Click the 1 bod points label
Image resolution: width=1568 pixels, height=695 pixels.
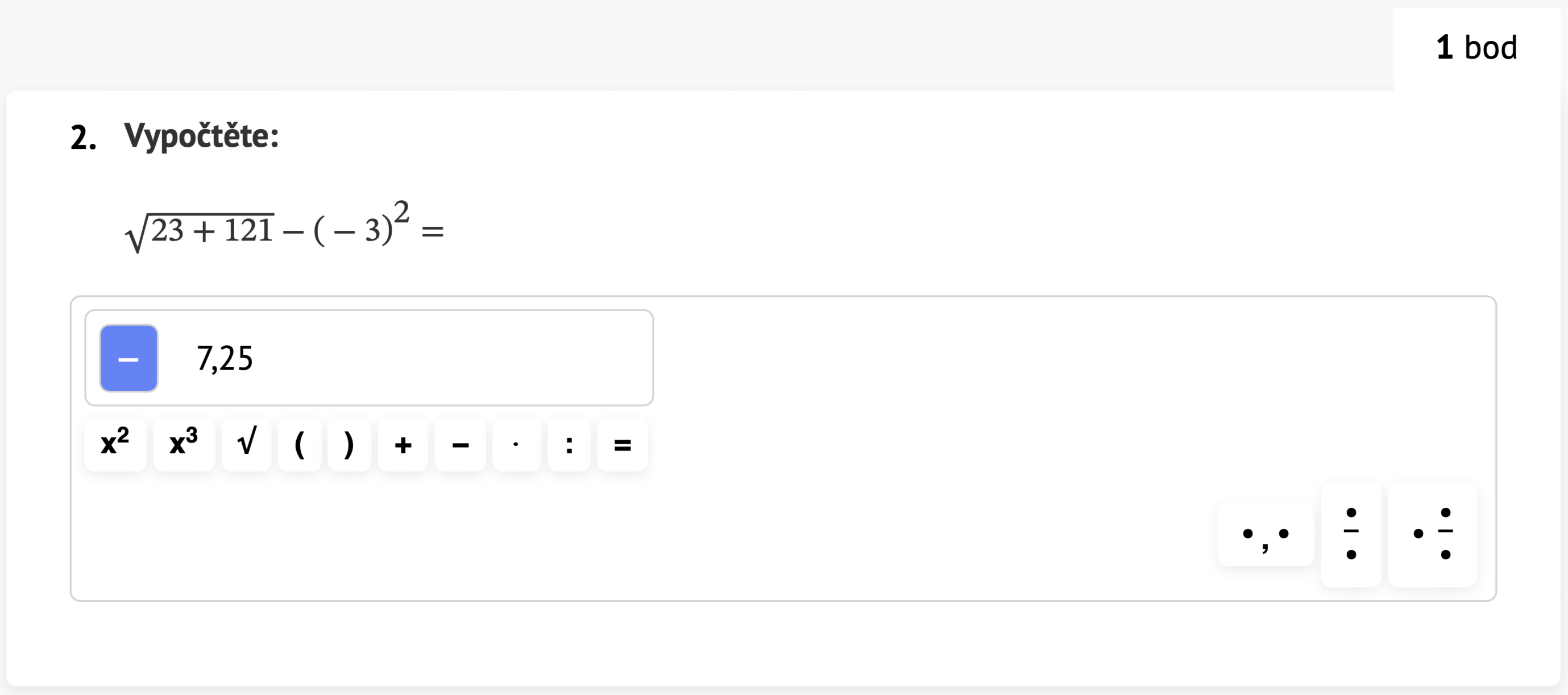point(1476,48)
